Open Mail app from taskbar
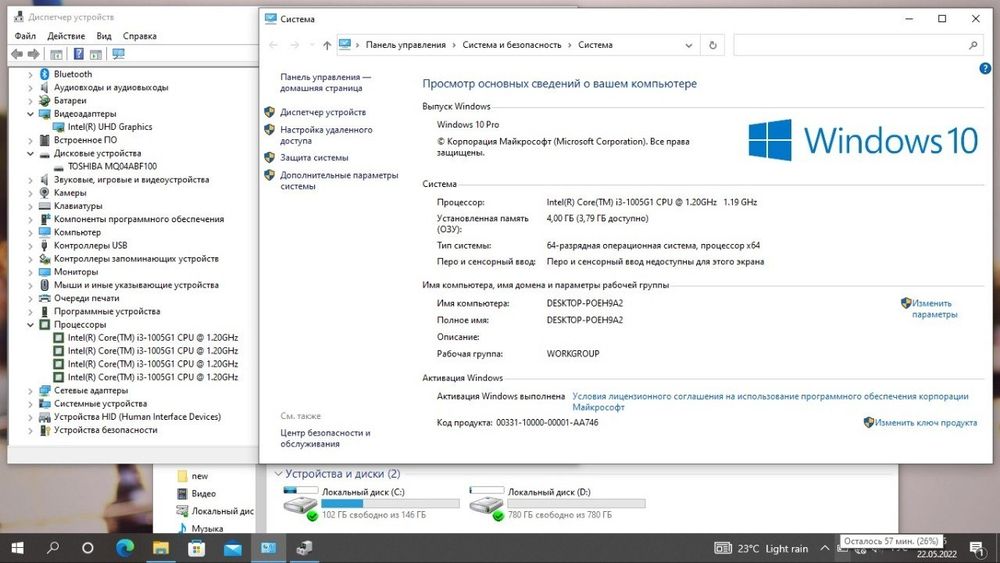Viewport: 1000px width, 563px height. [x=233, y=548]
